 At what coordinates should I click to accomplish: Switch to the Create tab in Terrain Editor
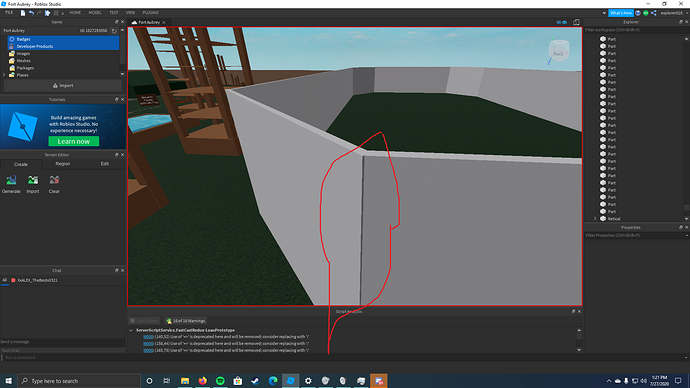pos(21,164)
